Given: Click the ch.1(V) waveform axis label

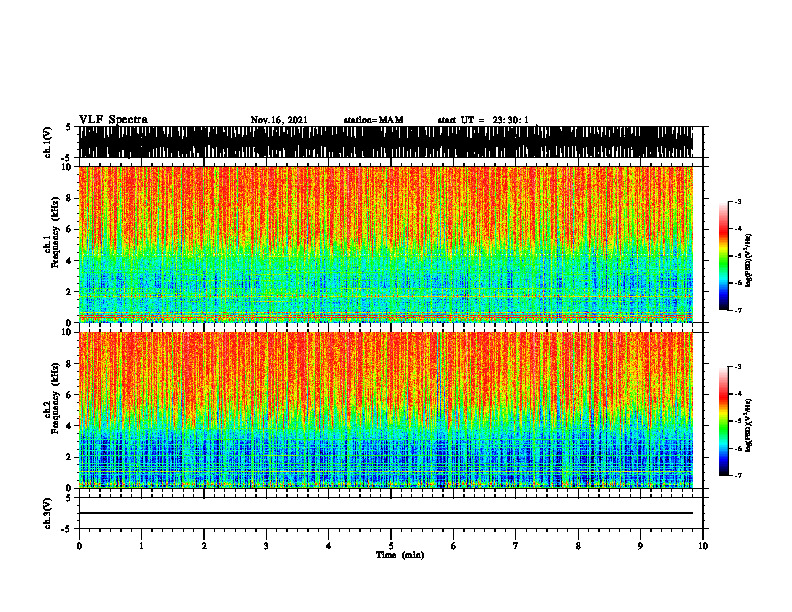Looking at the screenshot, I should [47, 142].
